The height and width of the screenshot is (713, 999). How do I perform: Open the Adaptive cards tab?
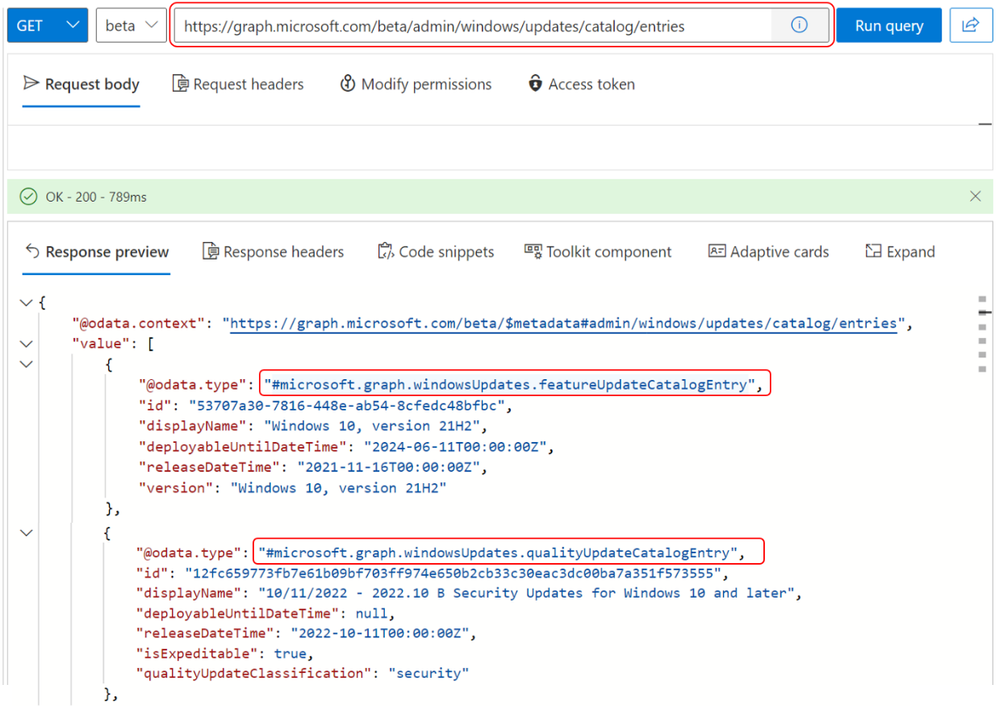pyautogui.click(x=768, y=252)
